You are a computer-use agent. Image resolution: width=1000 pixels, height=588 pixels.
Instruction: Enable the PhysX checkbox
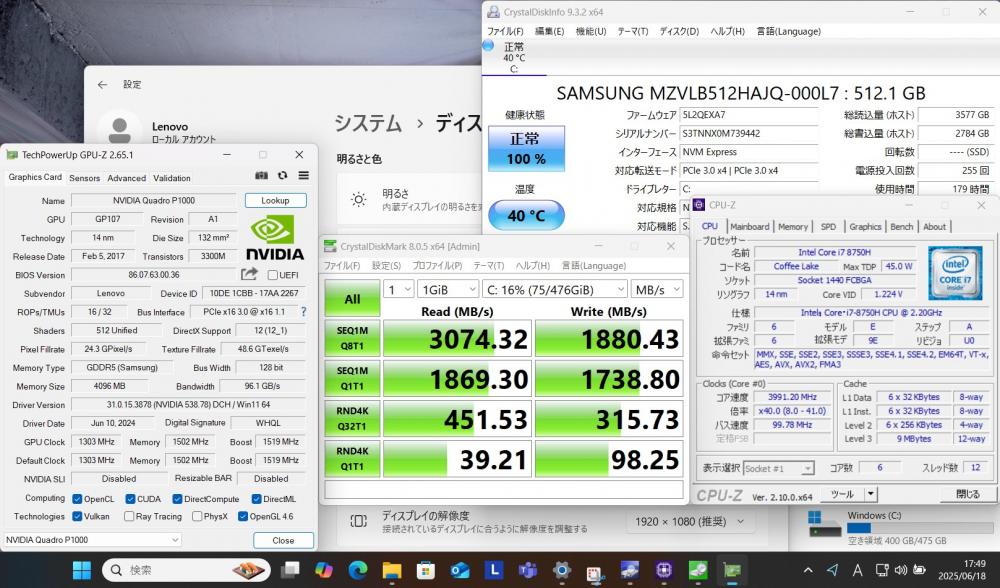(197, 516)
